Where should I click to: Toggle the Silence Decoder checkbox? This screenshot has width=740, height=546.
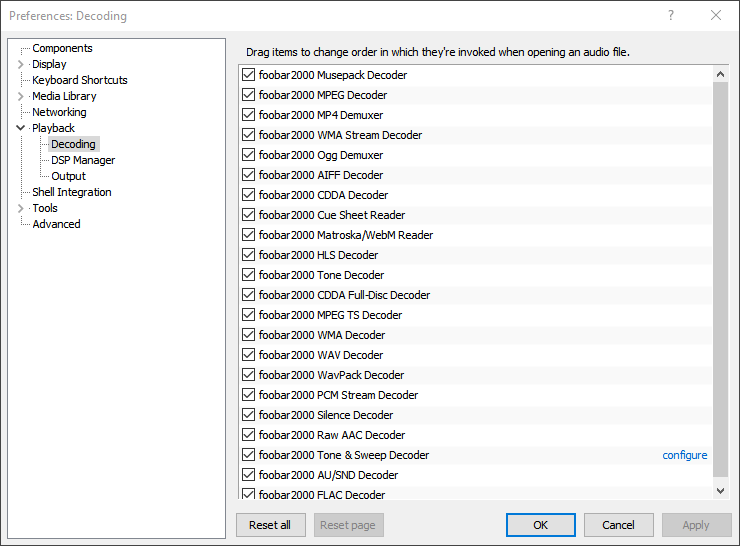(249, 415)
